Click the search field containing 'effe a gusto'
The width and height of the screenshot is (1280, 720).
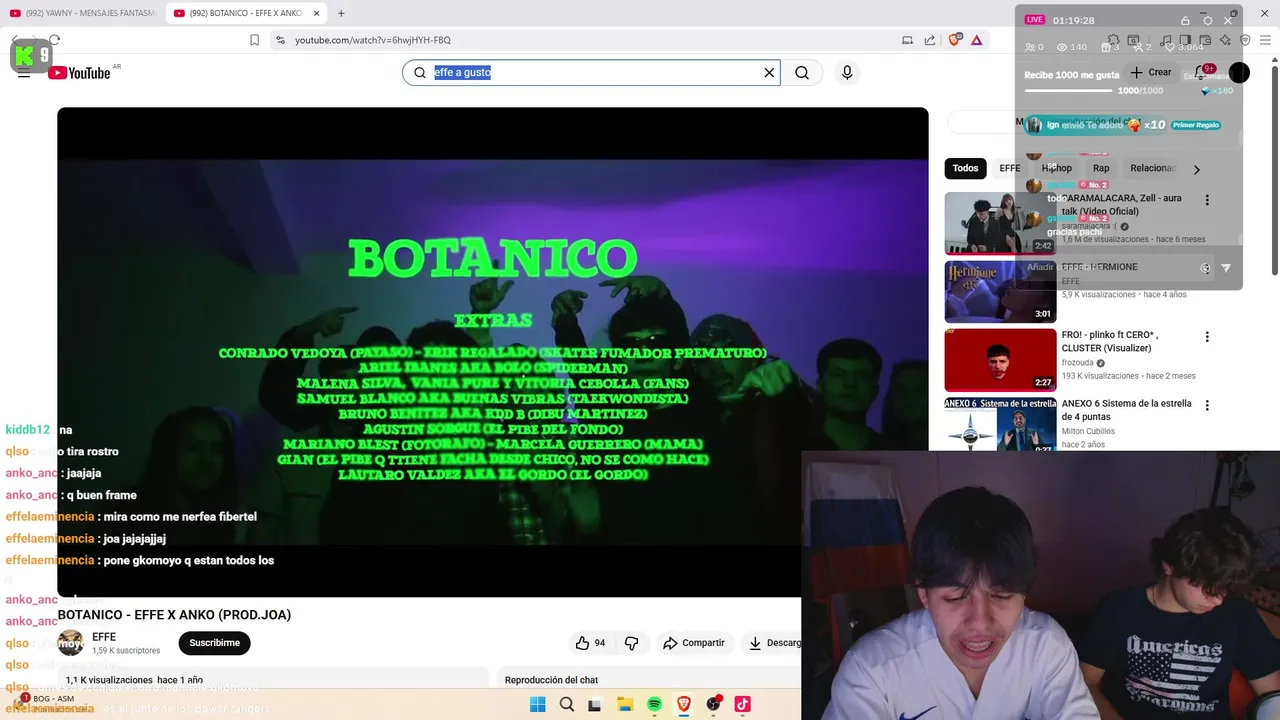(590, 72)
